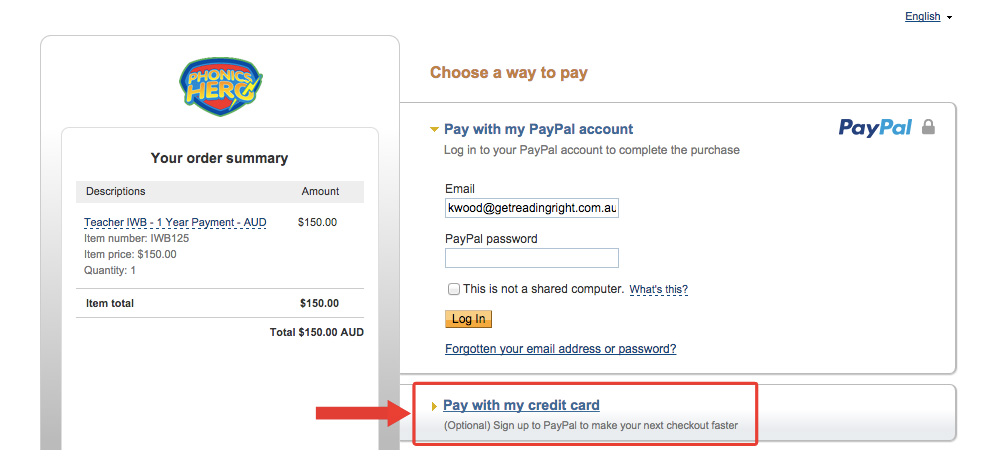Click the Phonics Hero logo
Image resolution: width=995 pixels, height=468 pixels.
coord(220,87)
